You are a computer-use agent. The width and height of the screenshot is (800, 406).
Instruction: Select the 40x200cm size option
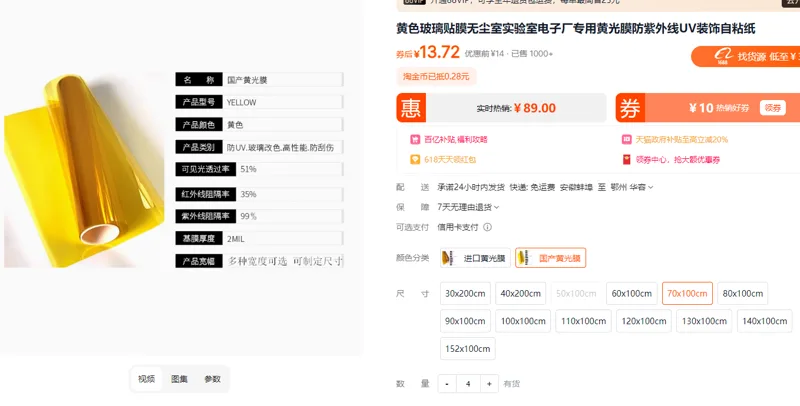520,293
